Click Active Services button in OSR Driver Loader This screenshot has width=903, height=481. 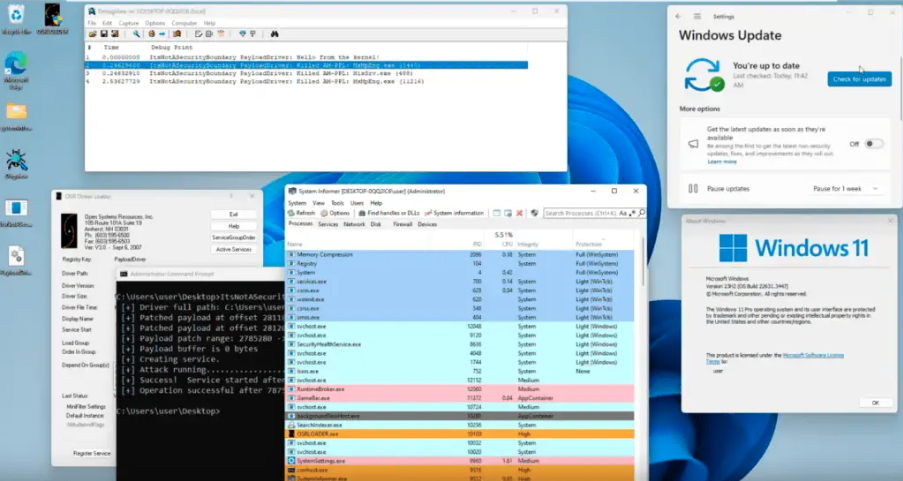click(x=234, y=249)
